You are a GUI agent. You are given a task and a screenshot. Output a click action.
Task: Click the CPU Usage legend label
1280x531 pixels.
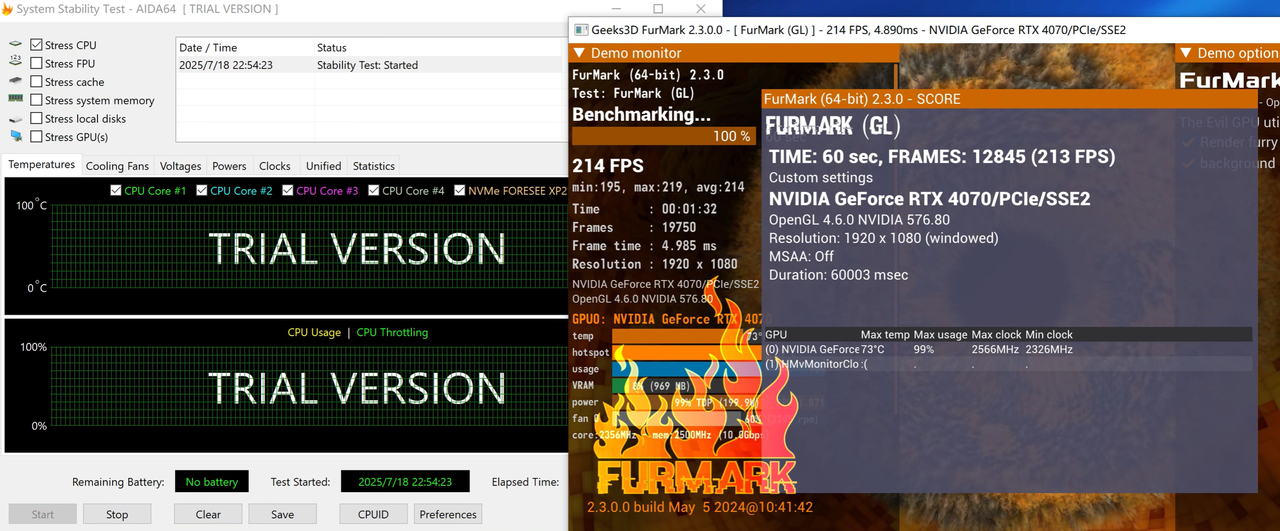point(314,332)
